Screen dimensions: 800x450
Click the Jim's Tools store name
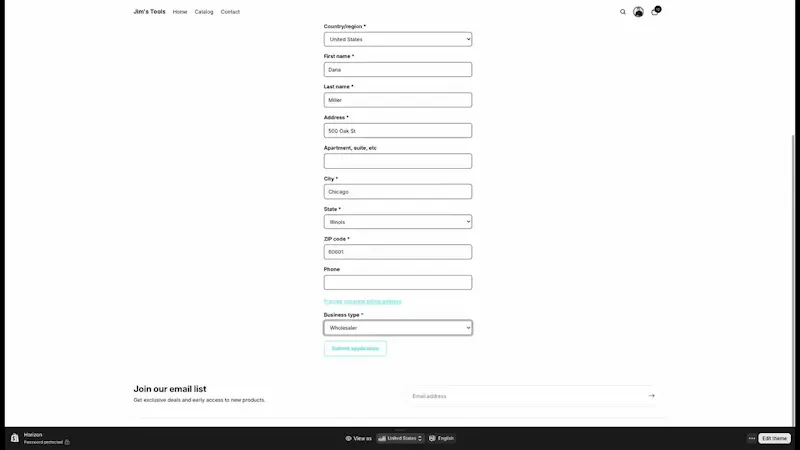[x=149, y=11]
